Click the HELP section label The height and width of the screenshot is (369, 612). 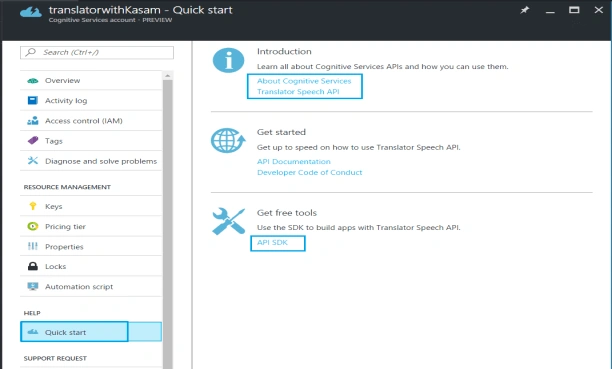(32, 313)
